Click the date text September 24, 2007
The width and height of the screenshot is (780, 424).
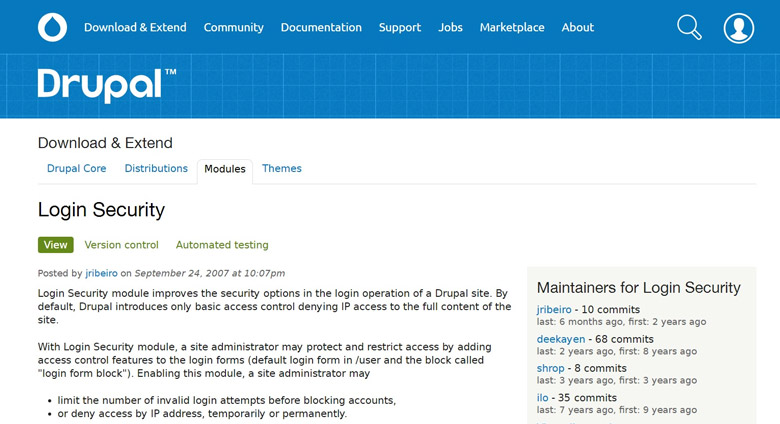pyautogui.click(x=182, y=273)
